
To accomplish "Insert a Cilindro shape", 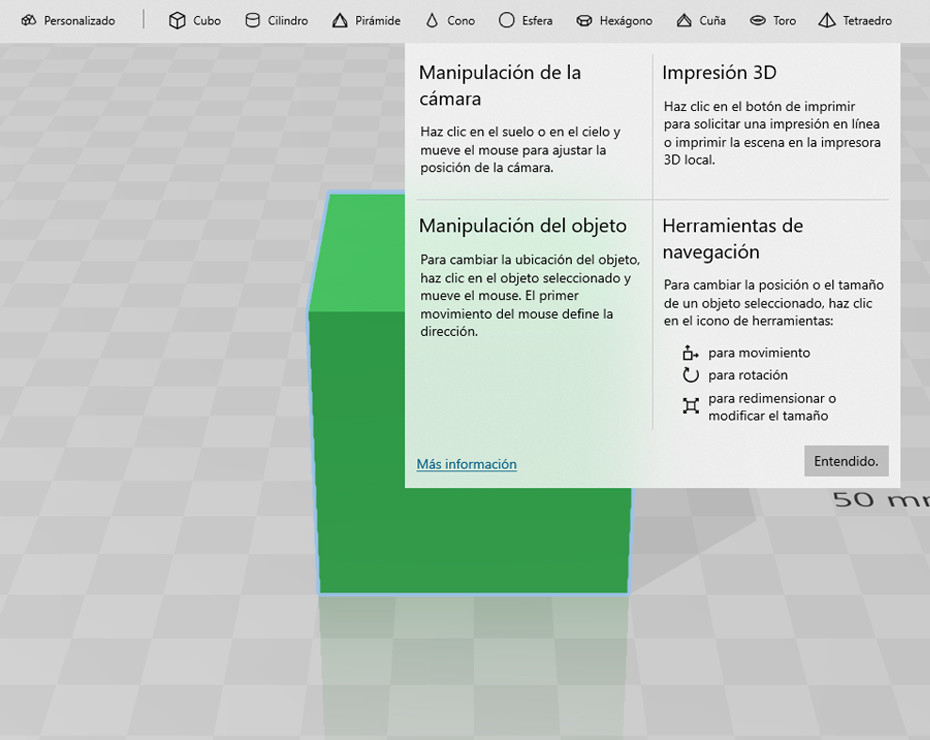I will pyautogui.click(x=276, y=21).
